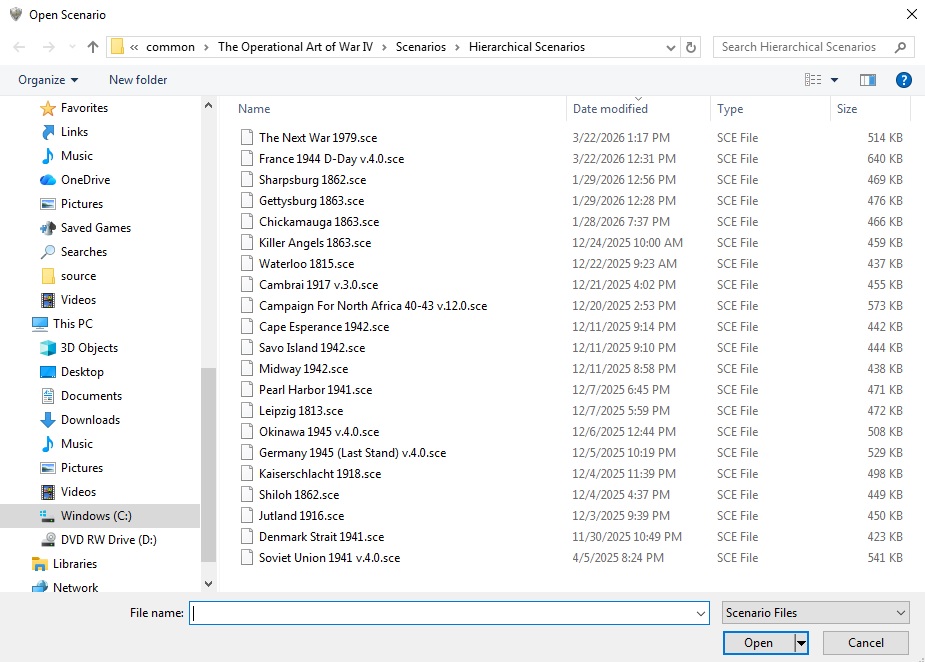
Task: Click the search magnifier in Search Hierarchical Scenarios
Action: tap(898, 47)
